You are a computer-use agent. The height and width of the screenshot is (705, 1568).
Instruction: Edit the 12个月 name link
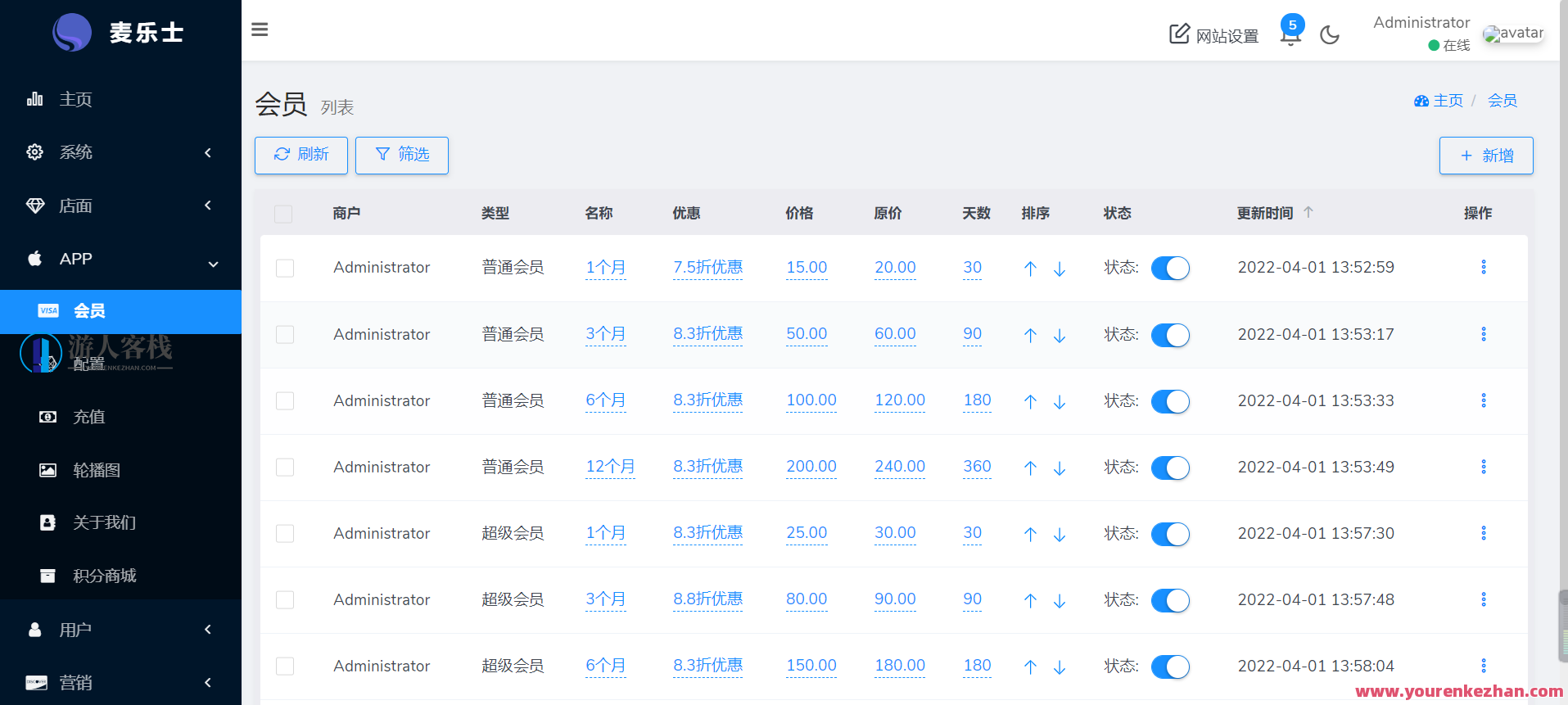(x=610, y=467)
